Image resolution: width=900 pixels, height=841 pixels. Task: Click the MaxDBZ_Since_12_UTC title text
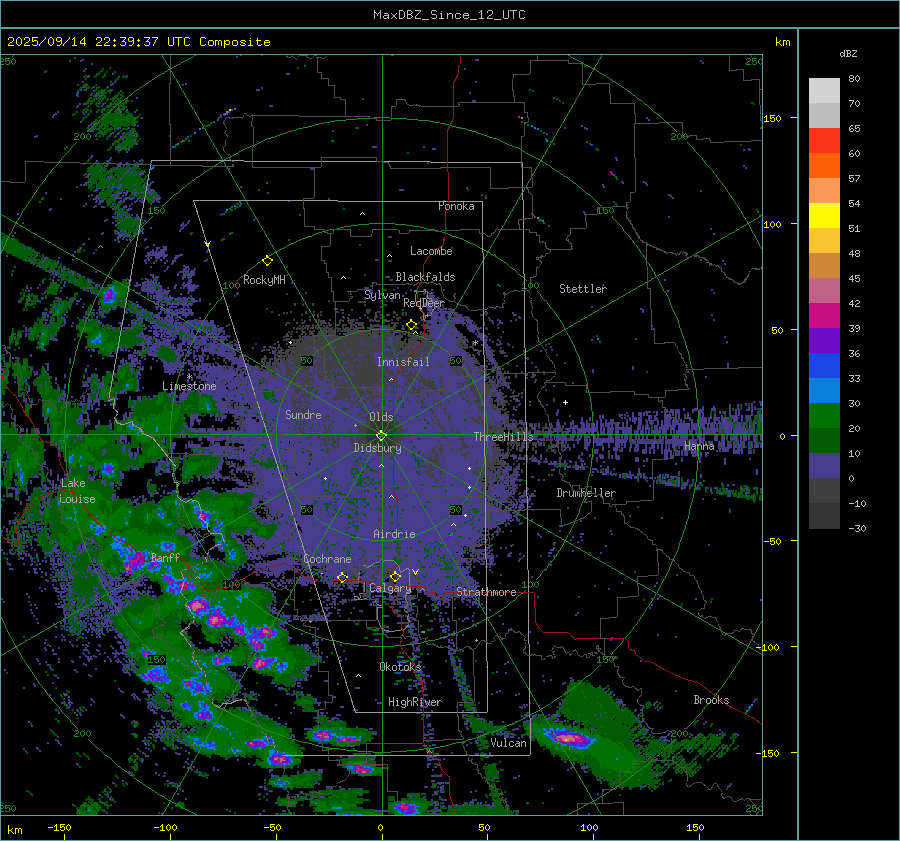pos(449,15)
